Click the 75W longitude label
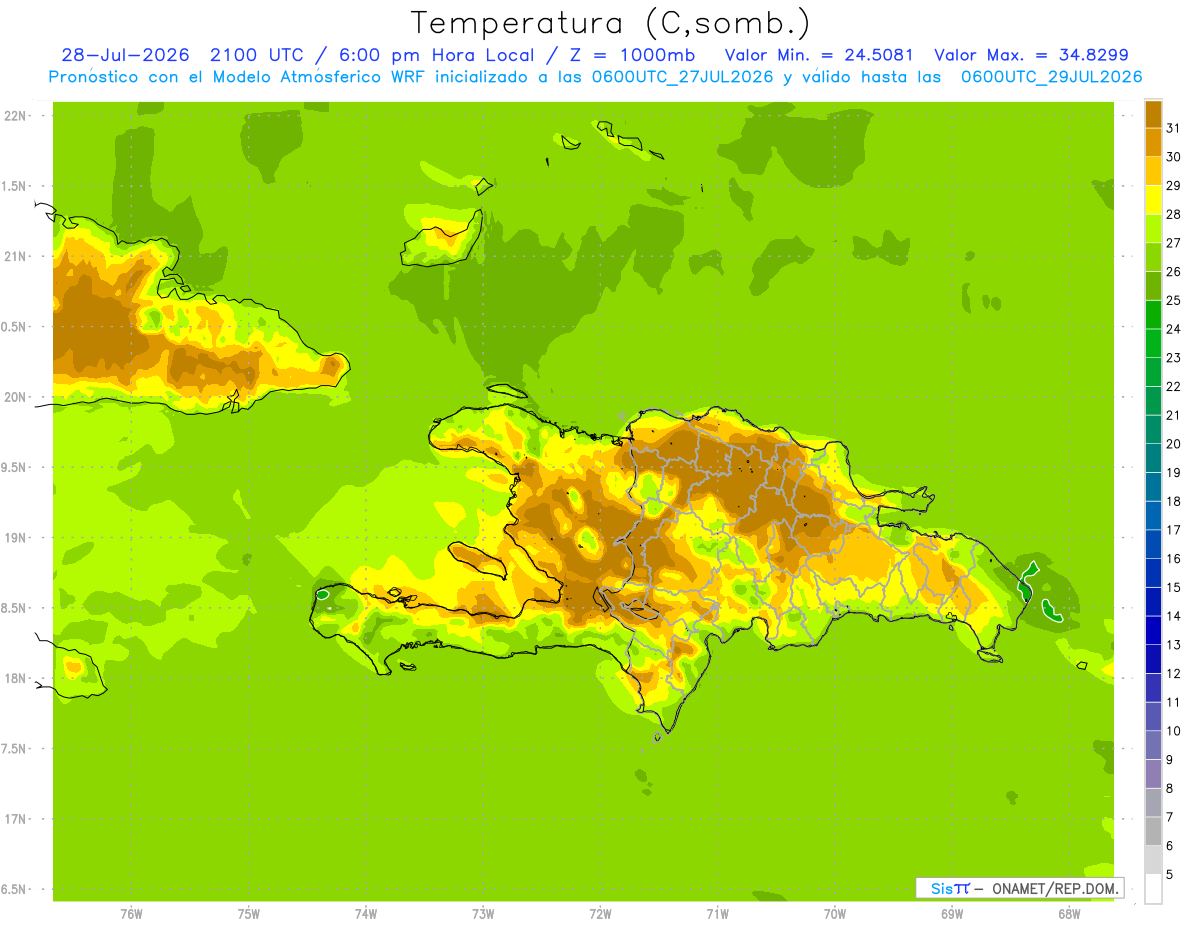1200x927 pixels. [248, 914]
